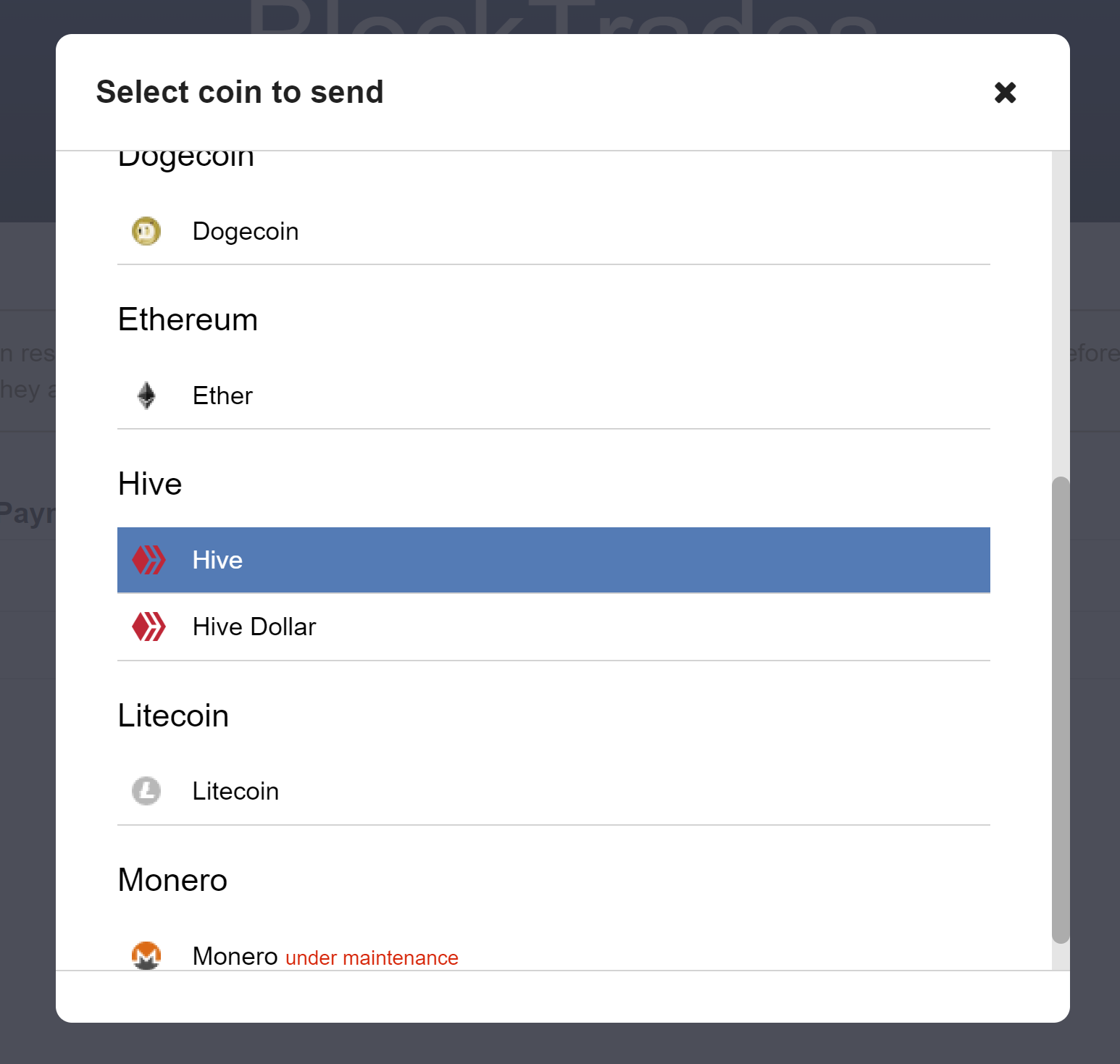Click the Litecoin group heading
Viewport: 1120px width, 1064px height.
point(173,716)
